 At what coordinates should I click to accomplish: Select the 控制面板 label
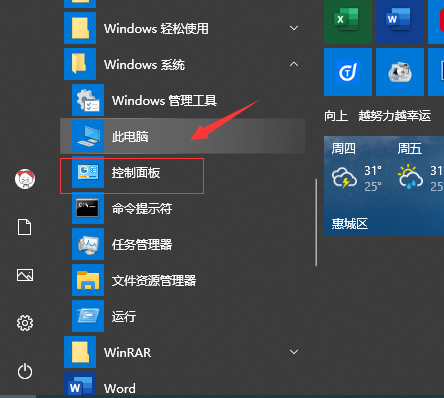coord(136,172)
